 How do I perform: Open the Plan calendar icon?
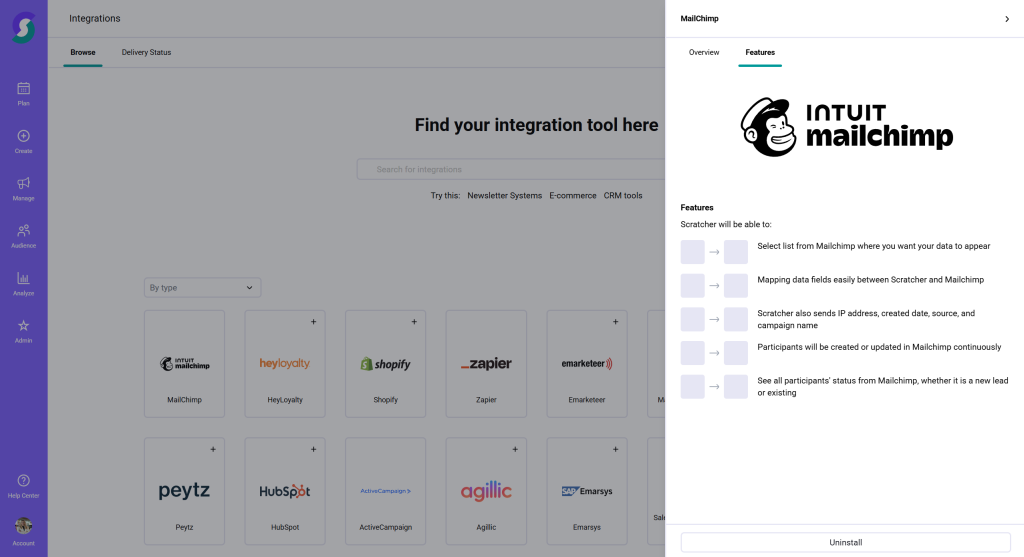coord(23,89)
